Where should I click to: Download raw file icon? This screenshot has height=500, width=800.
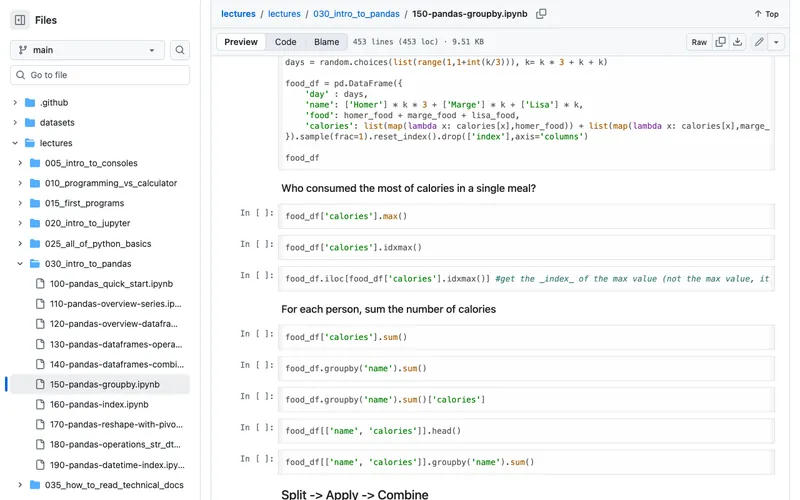pos(737,42)
